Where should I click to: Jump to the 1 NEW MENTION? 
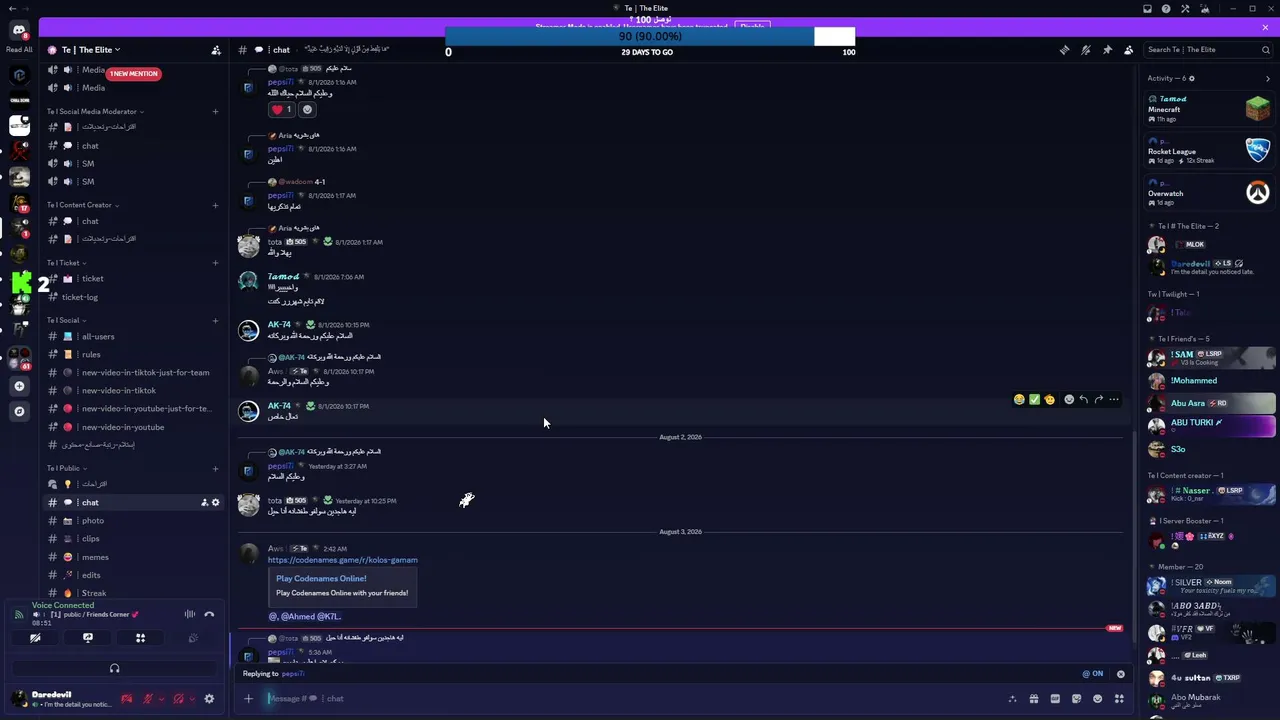point(133,74)
